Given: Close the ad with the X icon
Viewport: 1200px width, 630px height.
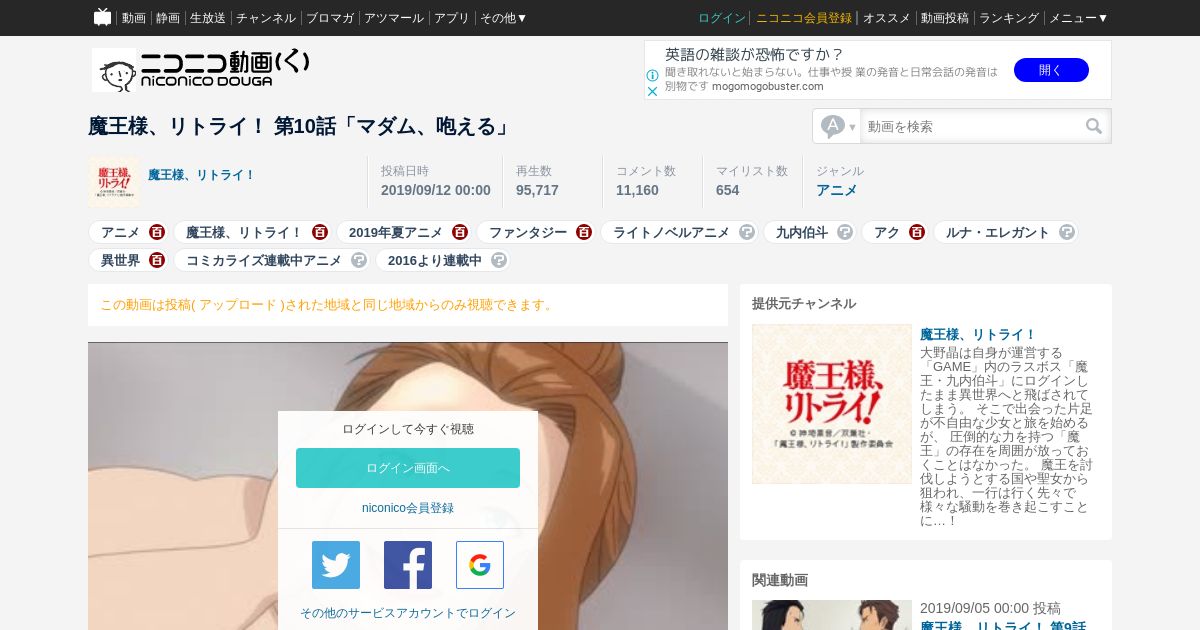Looking at the screenshot, I should coord(652,91).
